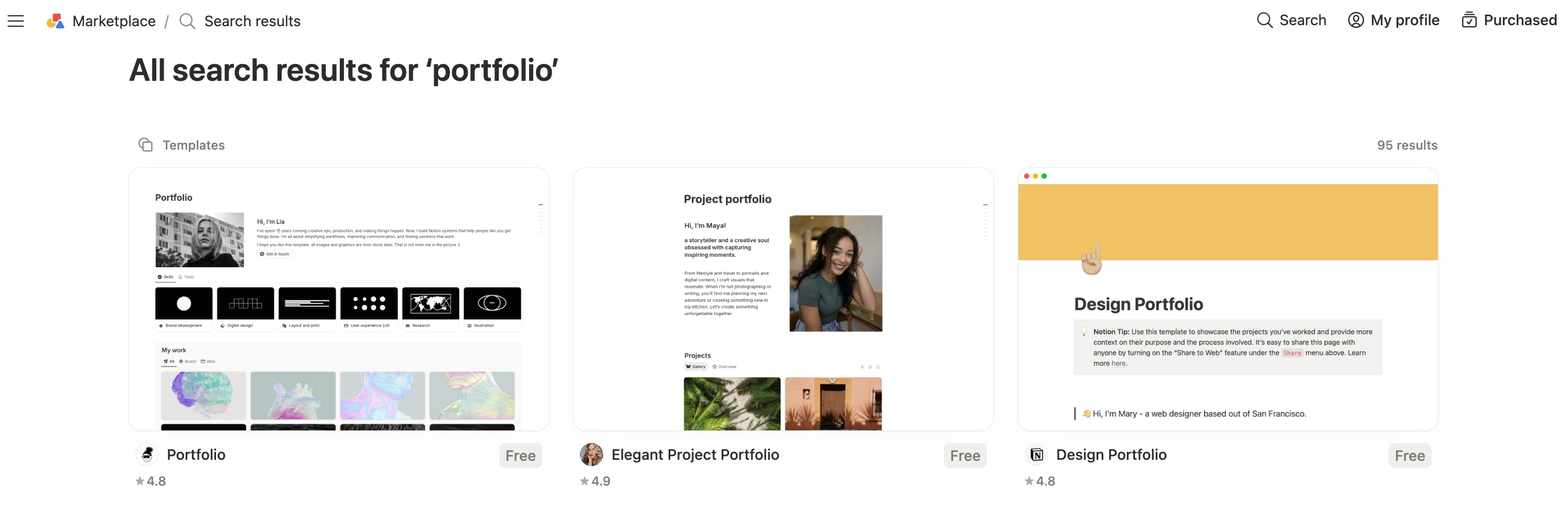Open My profile avatar icon

click(1356, 20)
